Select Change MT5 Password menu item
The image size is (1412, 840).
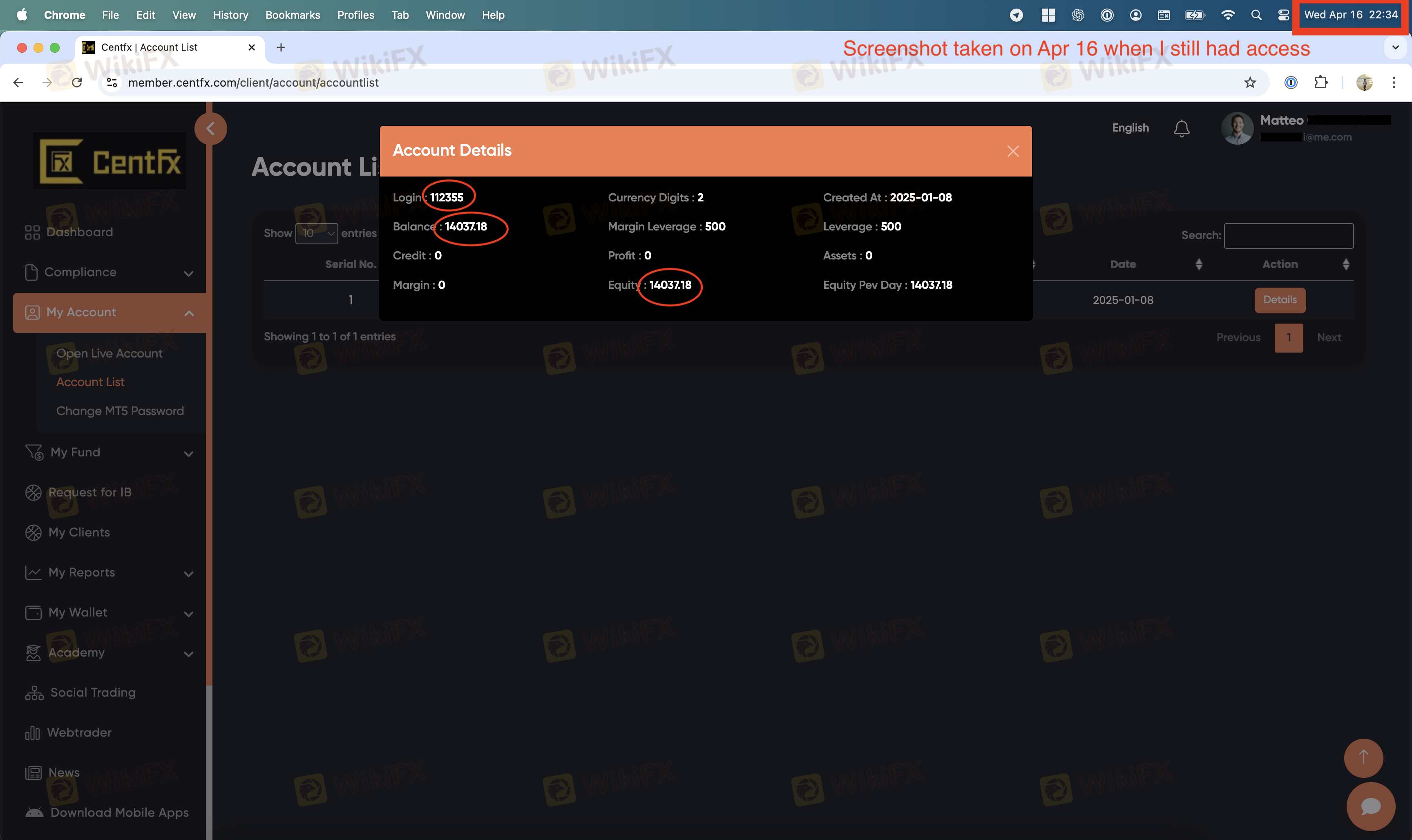click(120, 411)
